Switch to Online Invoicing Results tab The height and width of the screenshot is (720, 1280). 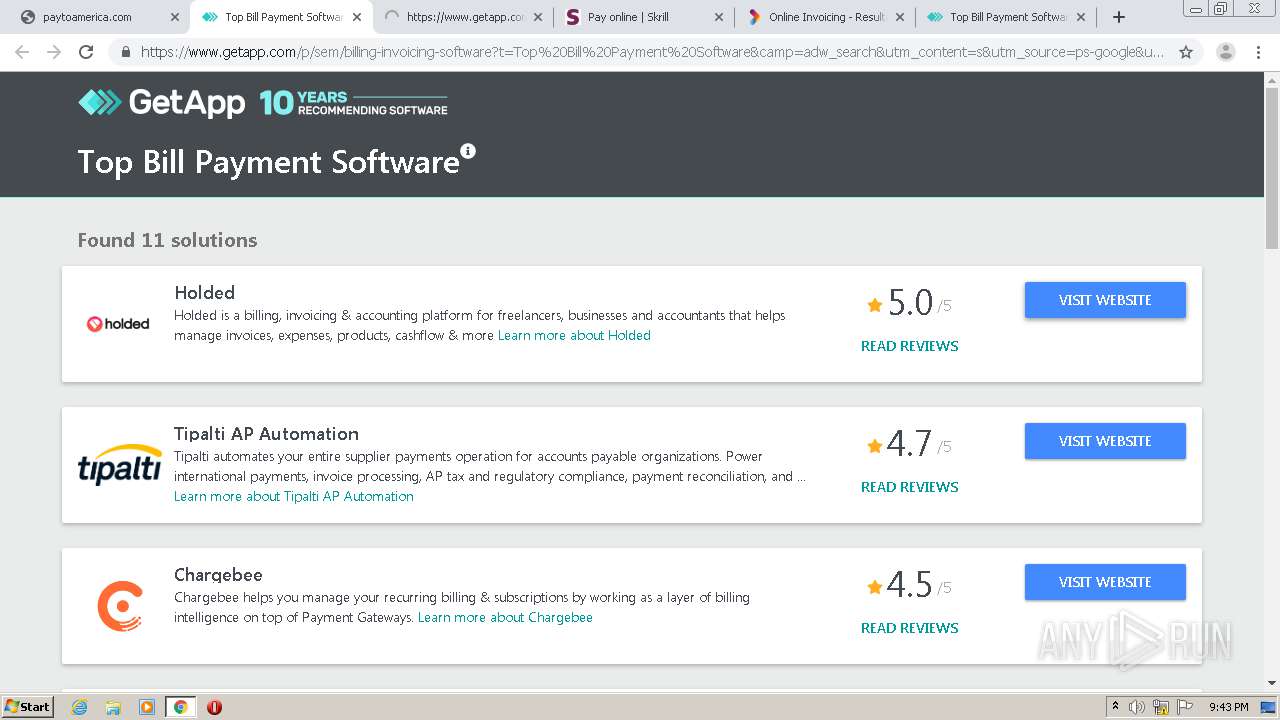tap(825, 17)
